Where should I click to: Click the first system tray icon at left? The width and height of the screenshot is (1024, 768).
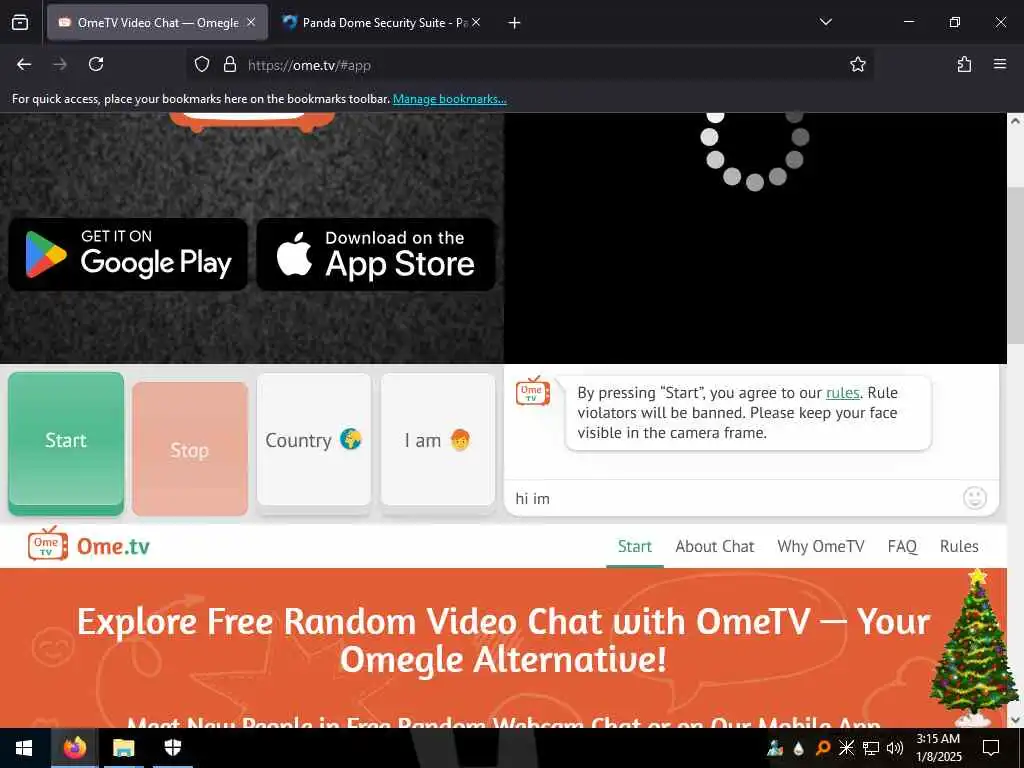[775, 748]
